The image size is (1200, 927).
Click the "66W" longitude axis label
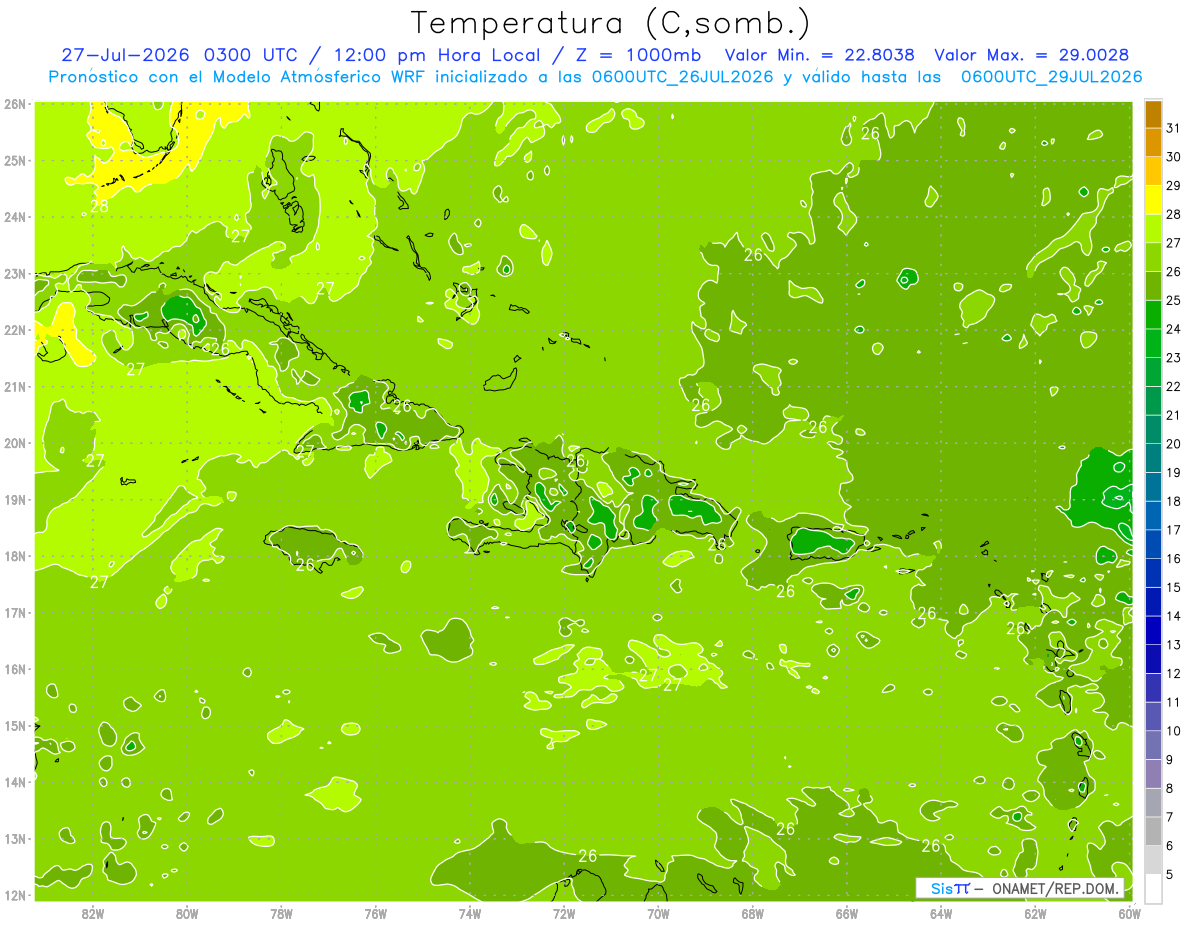[847, 913]
